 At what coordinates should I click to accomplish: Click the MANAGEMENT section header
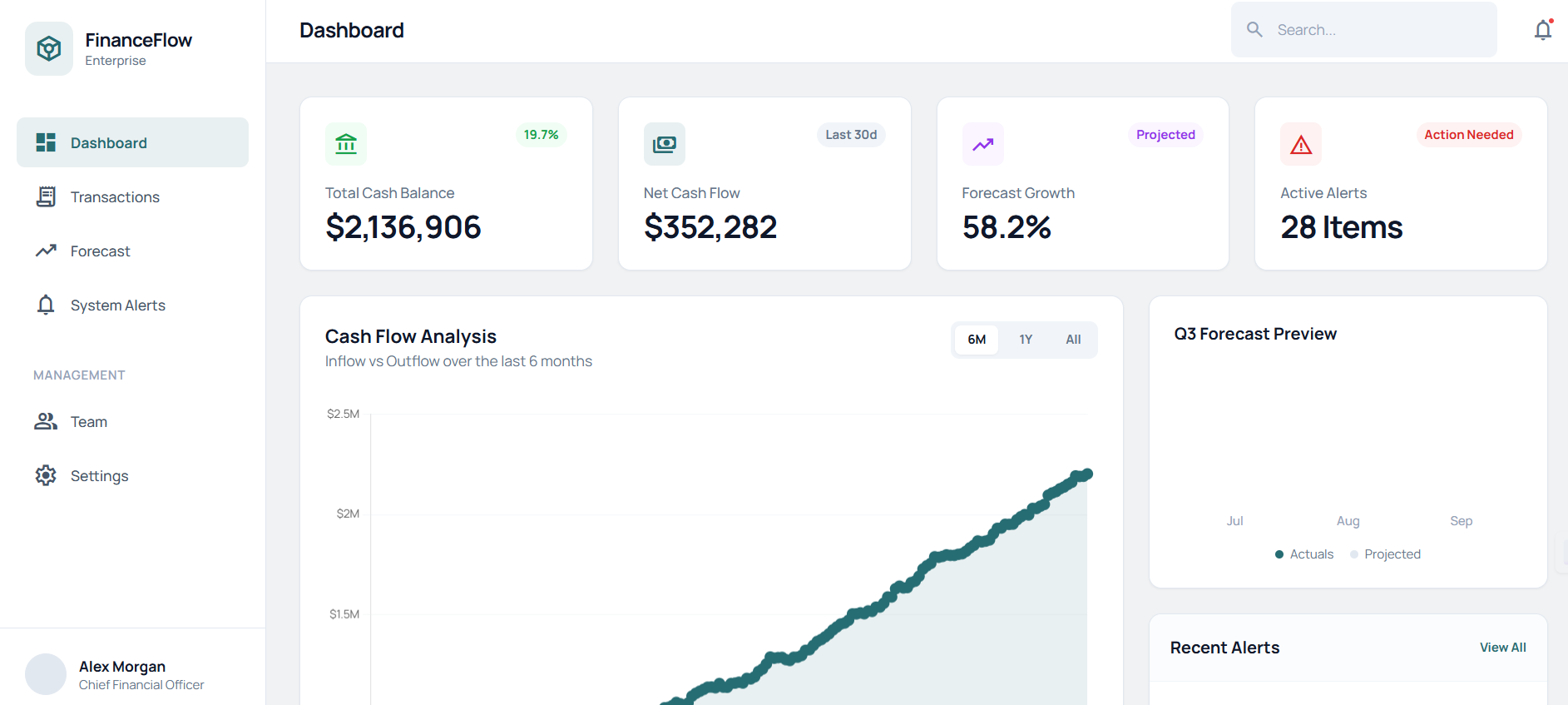tap(79, 375)
